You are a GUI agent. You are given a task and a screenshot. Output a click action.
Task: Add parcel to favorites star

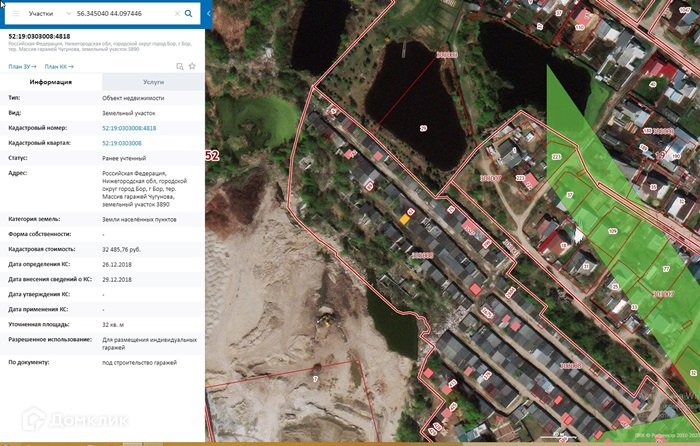click(x=192, y=66)
